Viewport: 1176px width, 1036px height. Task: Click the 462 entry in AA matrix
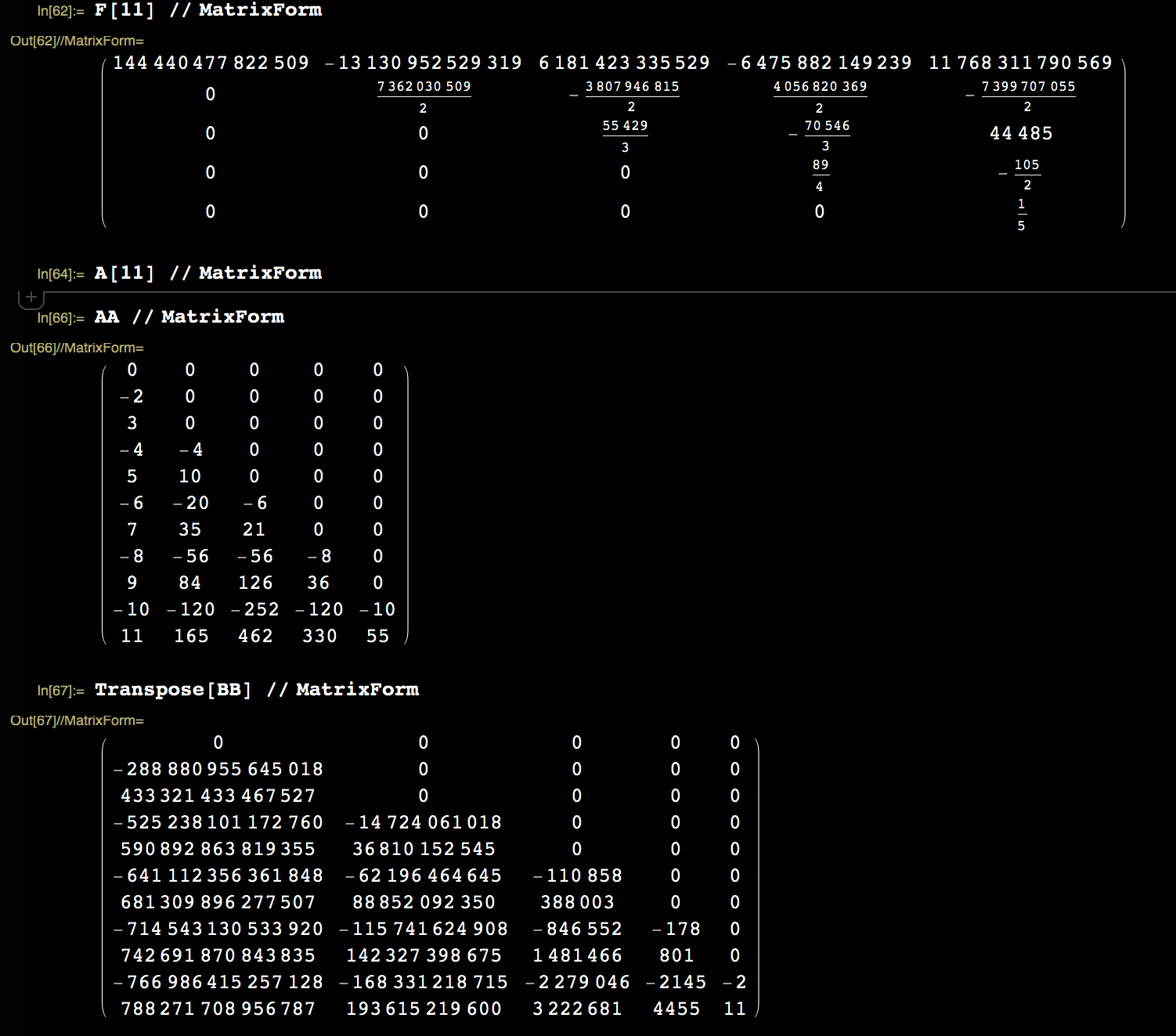(x=255, y=636)
